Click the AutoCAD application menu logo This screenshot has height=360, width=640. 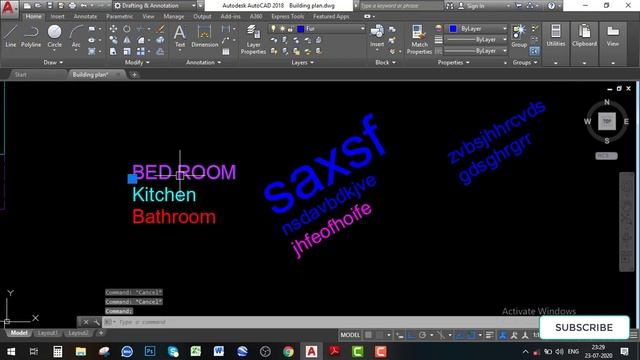(x=9, y=7)
